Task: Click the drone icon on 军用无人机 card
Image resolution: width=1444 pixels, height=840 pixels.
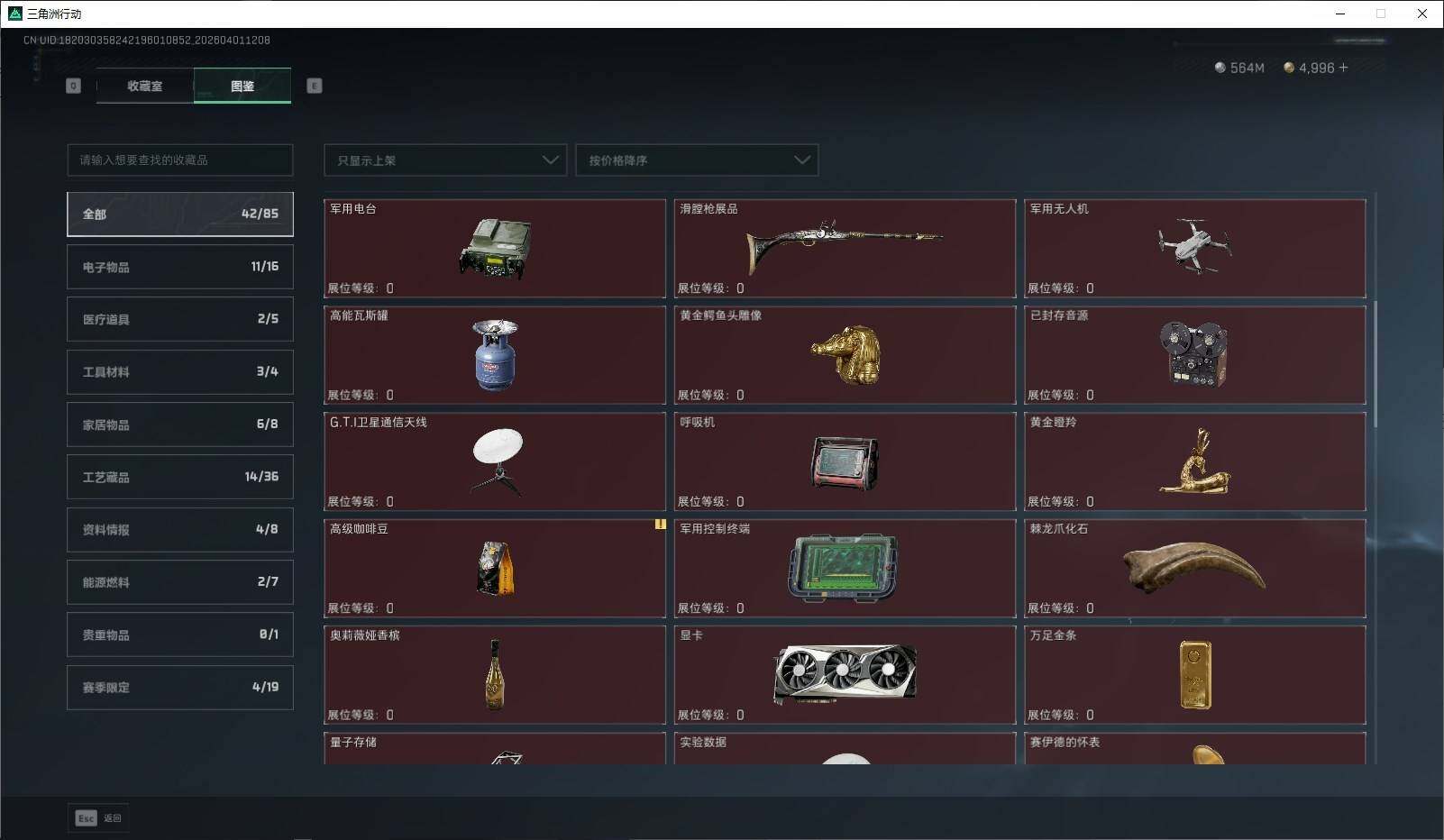Action: point(1195,245)
